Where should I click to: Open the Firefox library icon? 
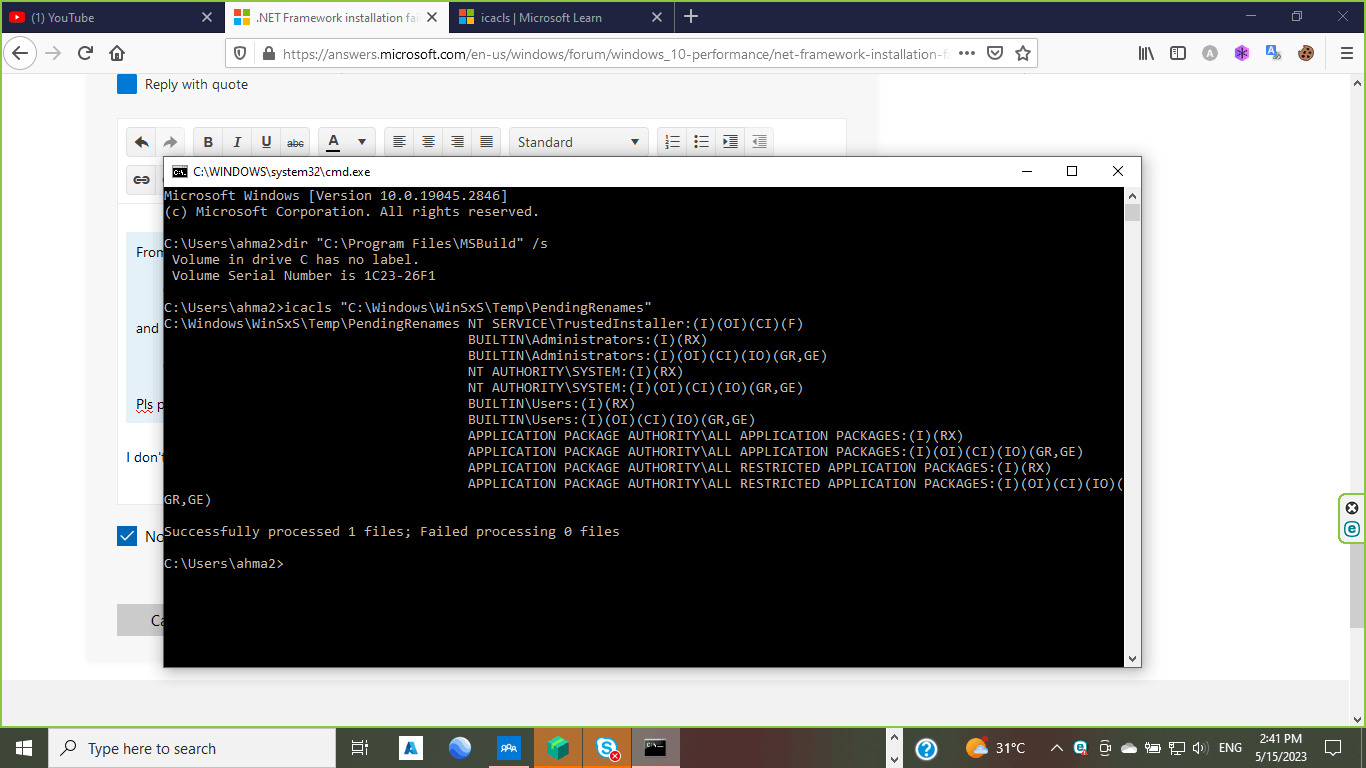[x=1146, y=53]
